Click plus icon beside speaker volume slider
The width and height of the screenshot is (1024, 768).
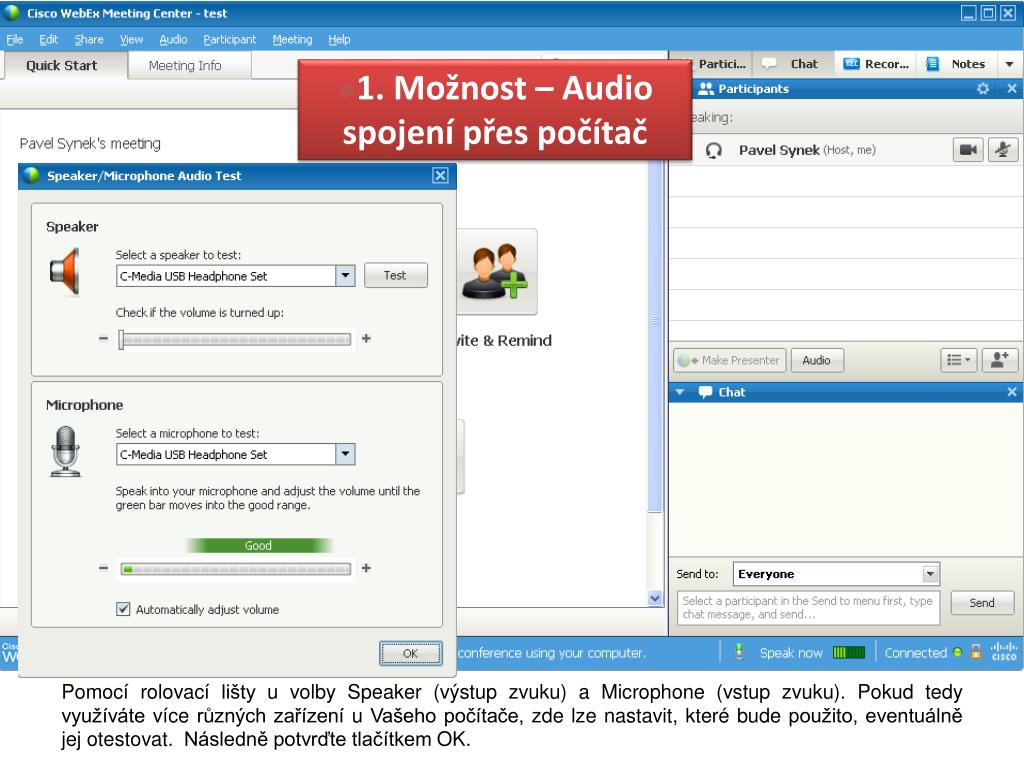click(x=366, y=338)
